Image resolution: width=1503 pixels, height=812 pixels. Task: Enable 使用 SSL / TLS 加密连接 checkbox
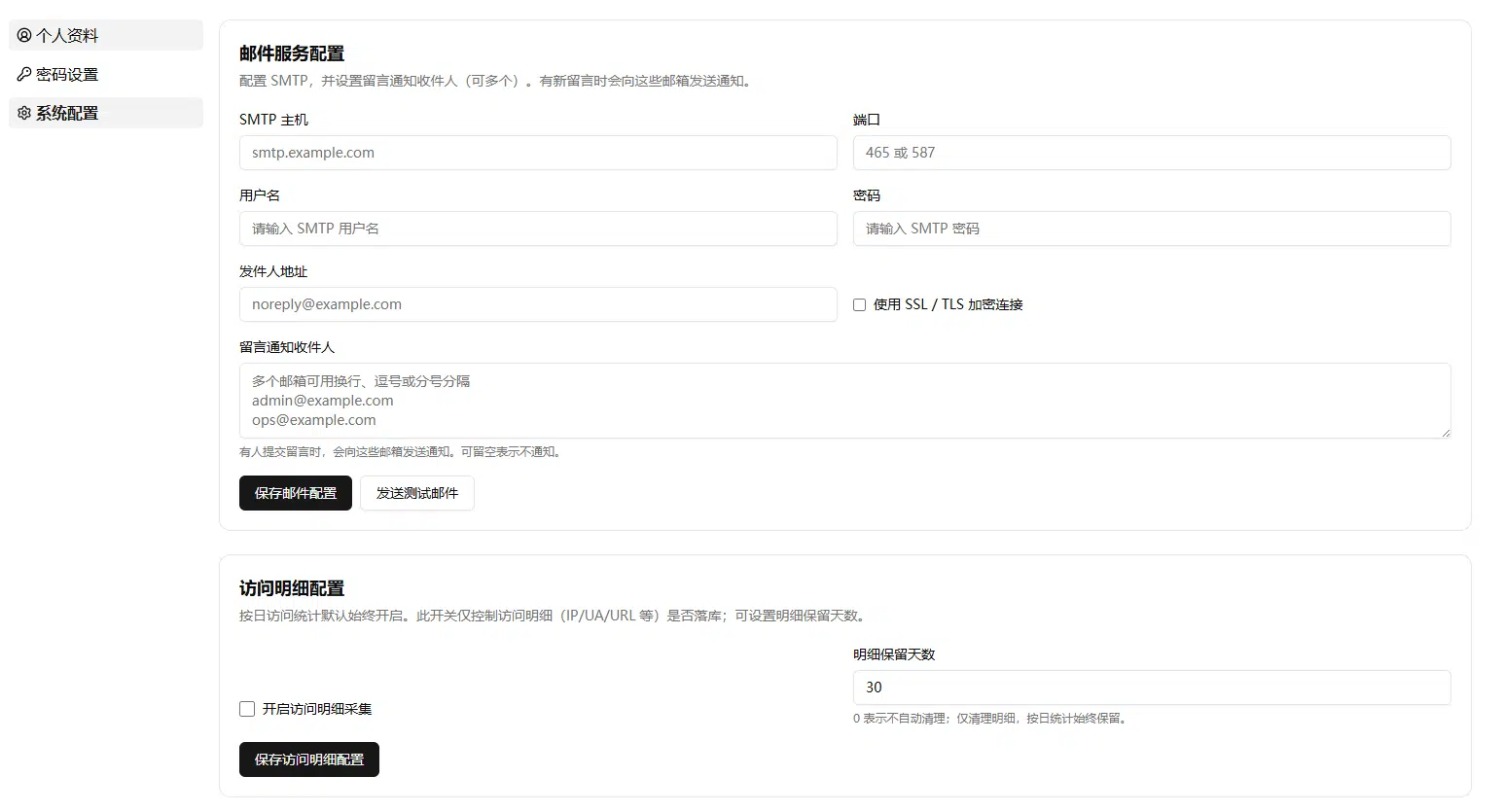(859, 304)
